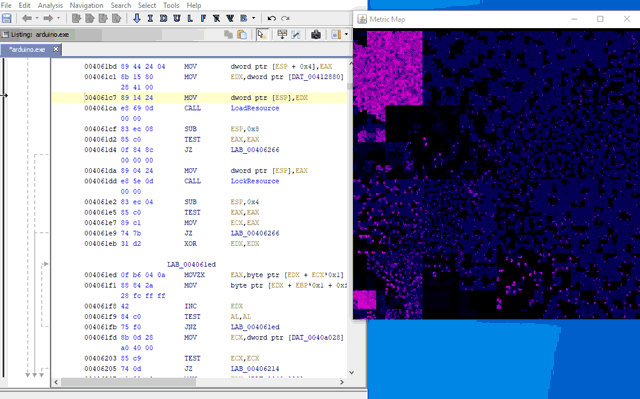This screenshot has height=399, width=640.
Task: Click the Copy icon in Listing header
Action: point(229,35)
